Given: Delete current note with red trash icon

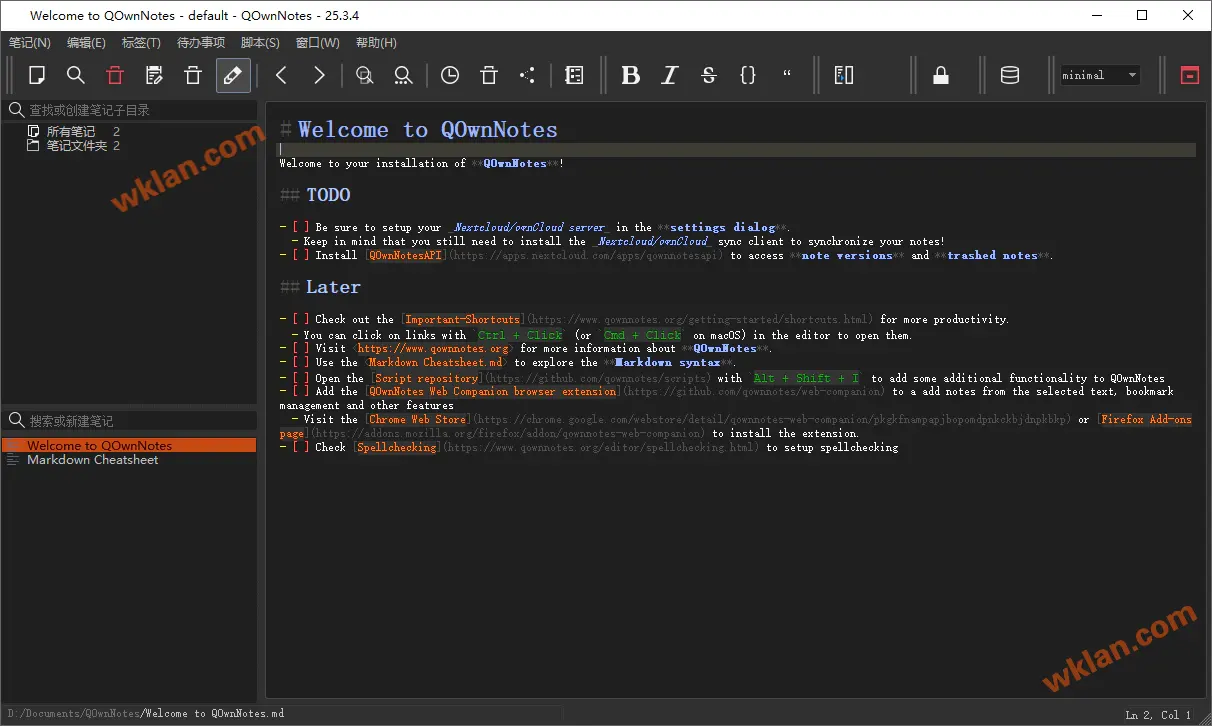Looking at the screenshot, I should (115, 75).
